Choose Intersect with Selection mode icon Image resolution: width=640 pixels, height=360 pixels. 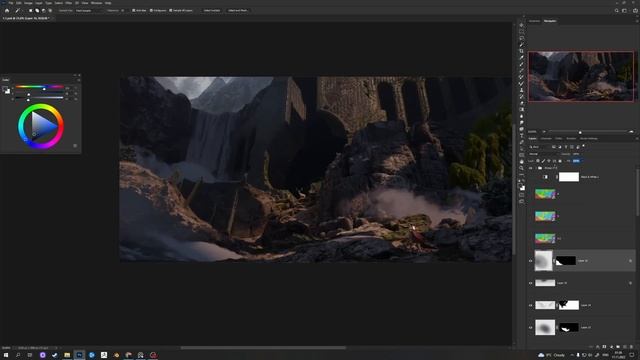50,11
